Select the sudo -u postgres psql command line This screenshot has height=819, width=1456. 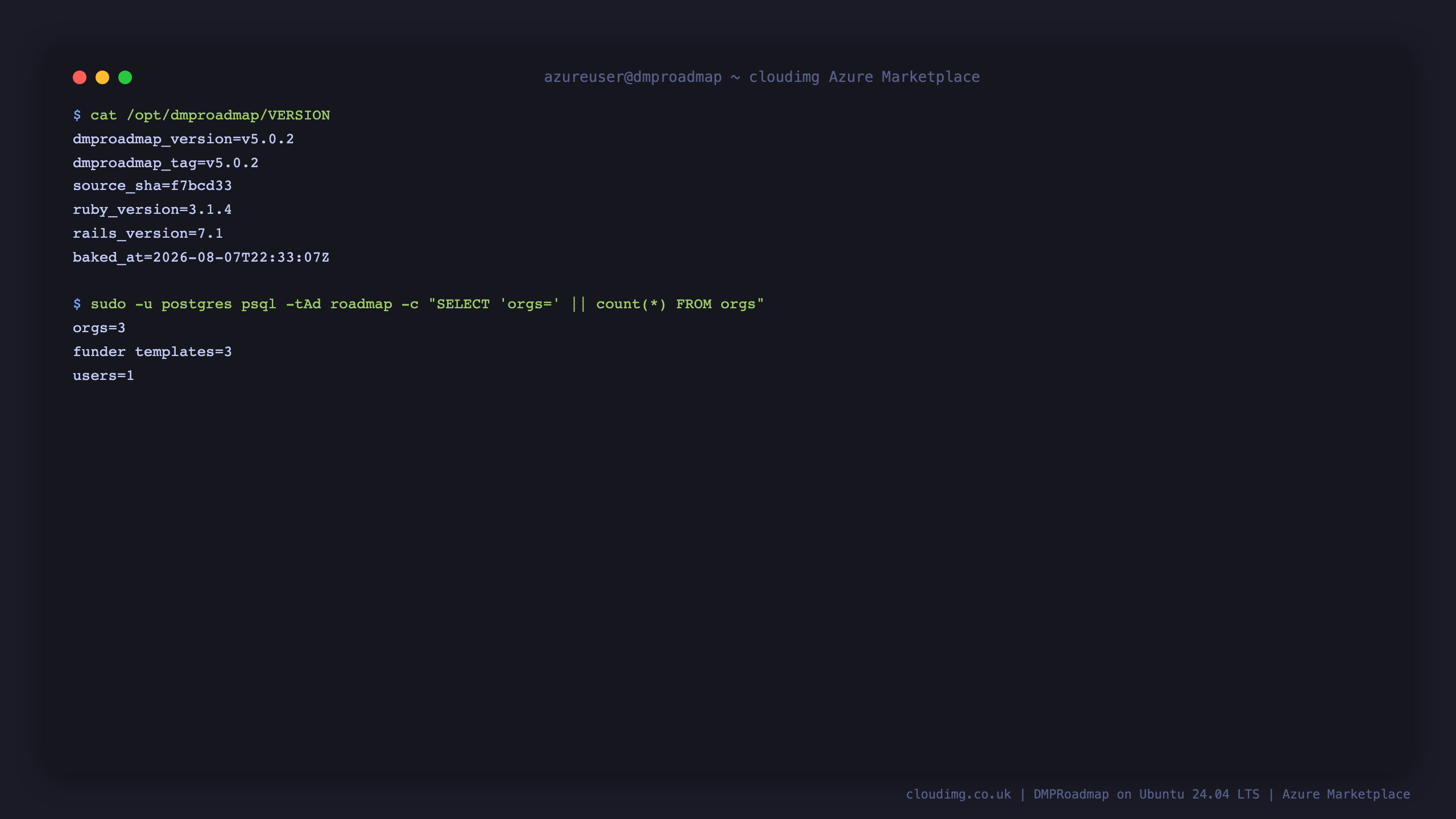[419, 304]
